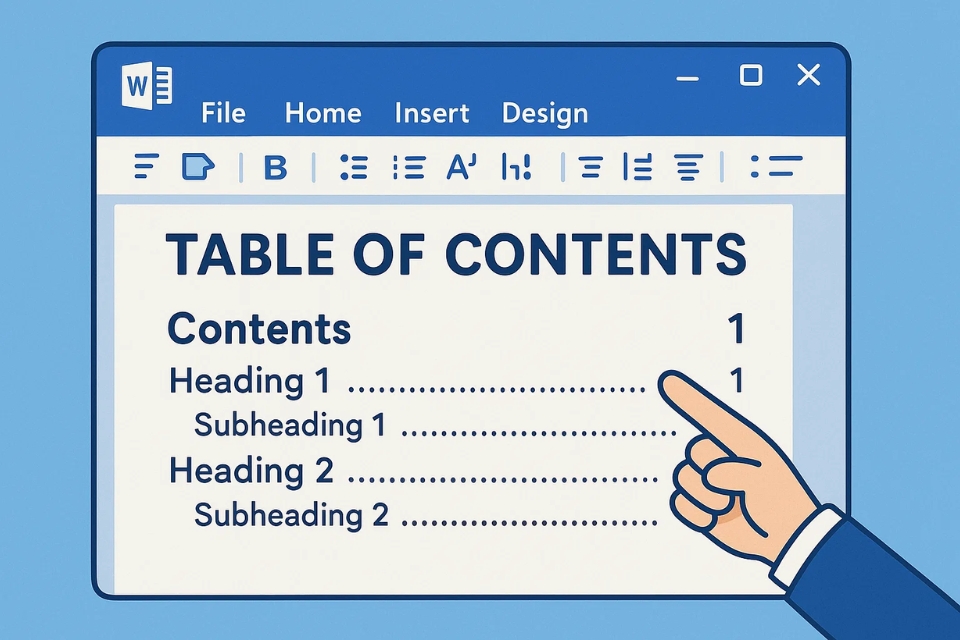Click the tapered-lines icon before the last separator

(x=687, y=168)
